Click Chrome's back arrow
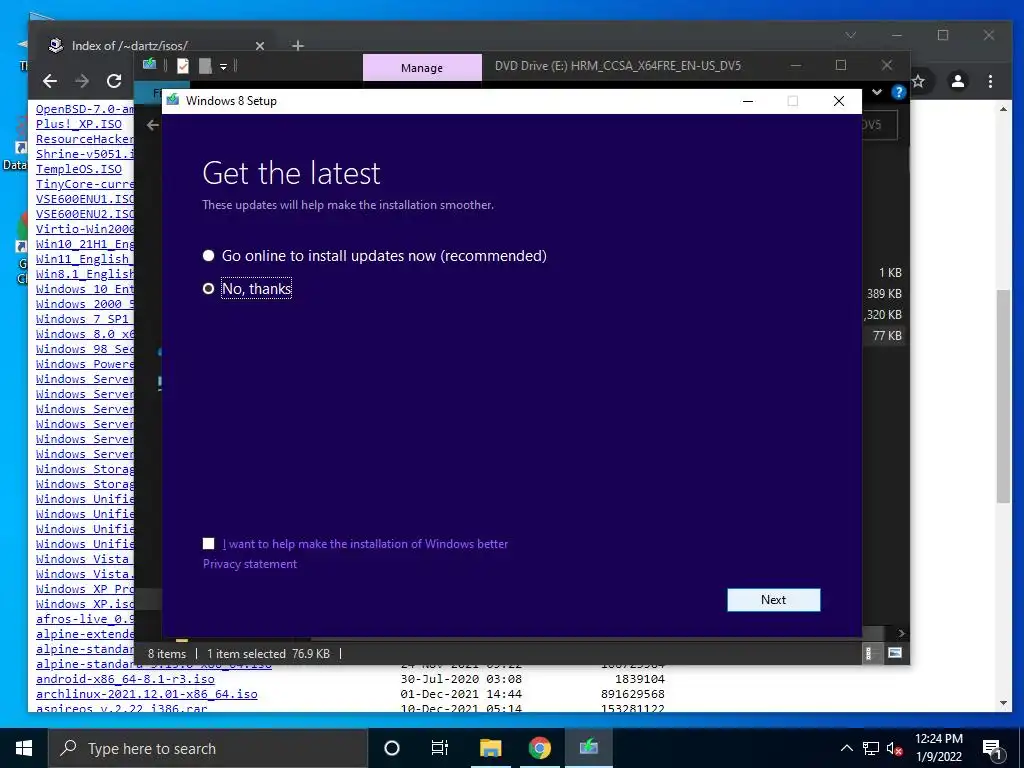This screenshot has height=768, width=1024. [x=50, y=81]
